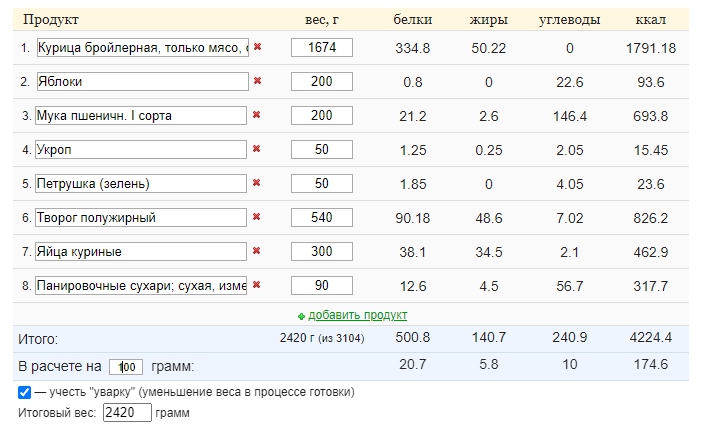This screenshot has width=714, height=425.
Task: Toggle the учесть "уварку" checkbox
Action: (x=25, y=392)
